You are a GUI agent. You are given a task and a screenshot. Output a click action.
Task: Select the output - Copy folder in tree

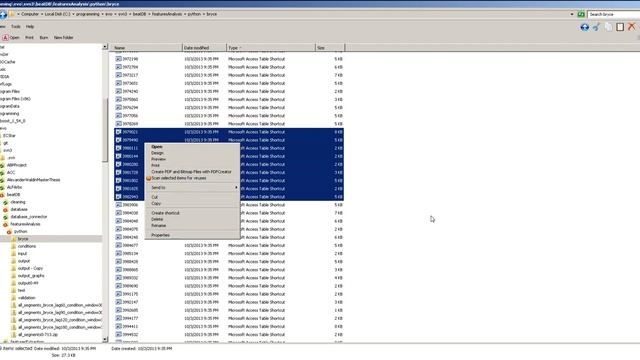(x=30, y=268)
